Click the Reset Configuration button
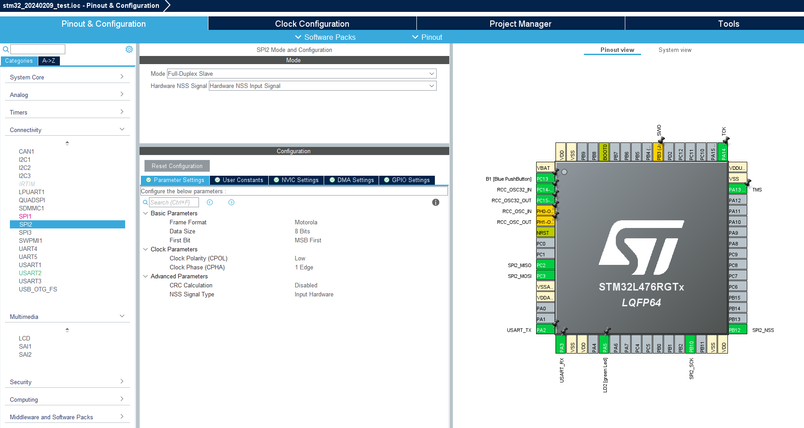 (177, 166)
